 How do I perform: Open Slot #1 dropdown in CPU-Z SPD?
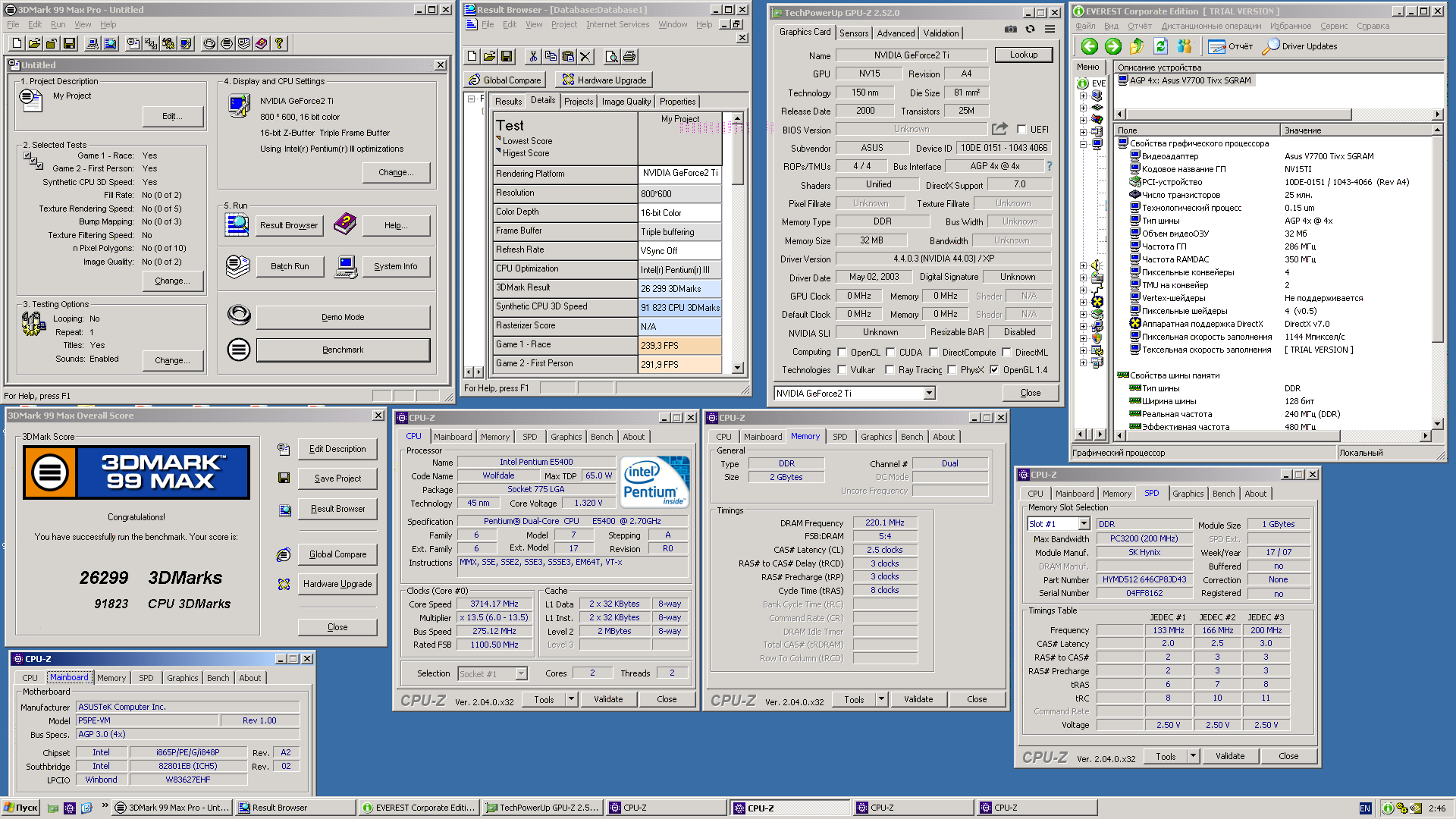(x=1084, y=524)
